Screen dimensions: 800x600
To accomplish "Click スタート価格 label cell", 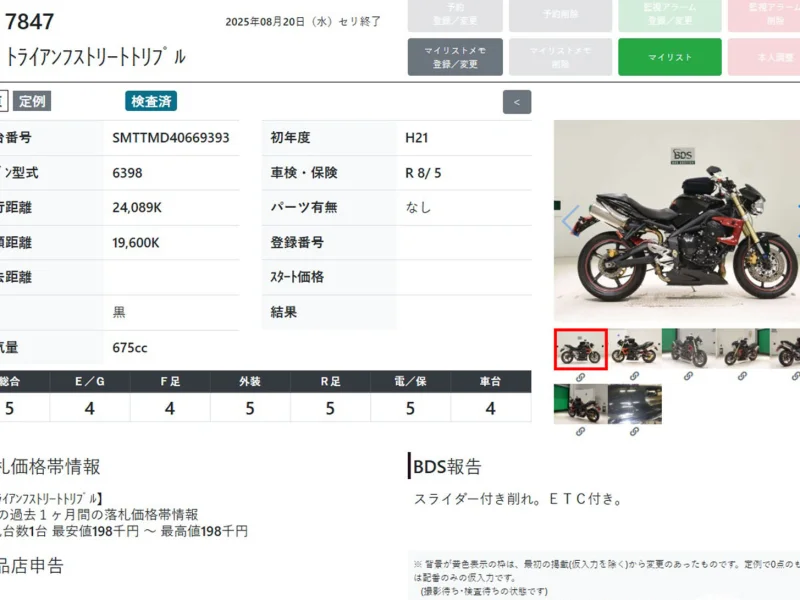I will click(x=329, y=277).
